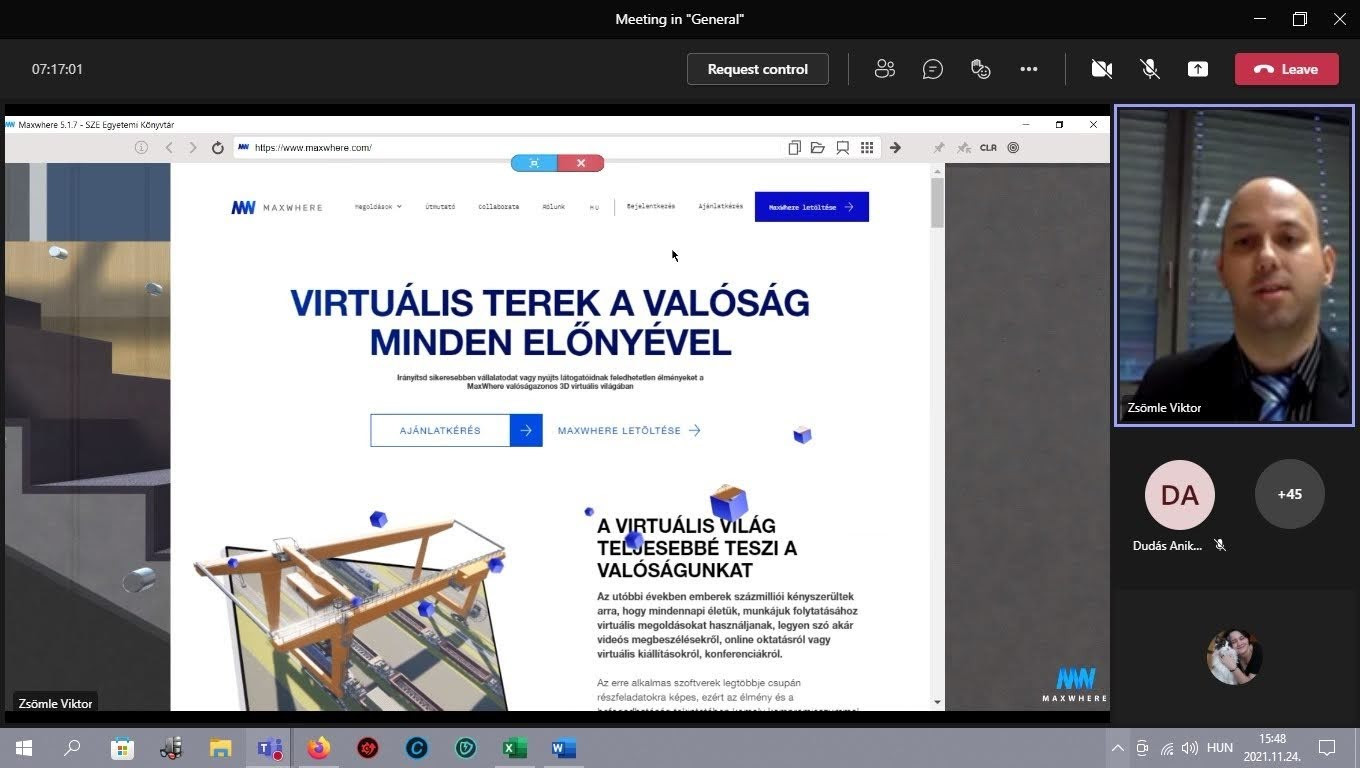Select Zsömle Viktor's video tile
The width and height of the screenshot is (1360, 768).
pos(1235,266)
